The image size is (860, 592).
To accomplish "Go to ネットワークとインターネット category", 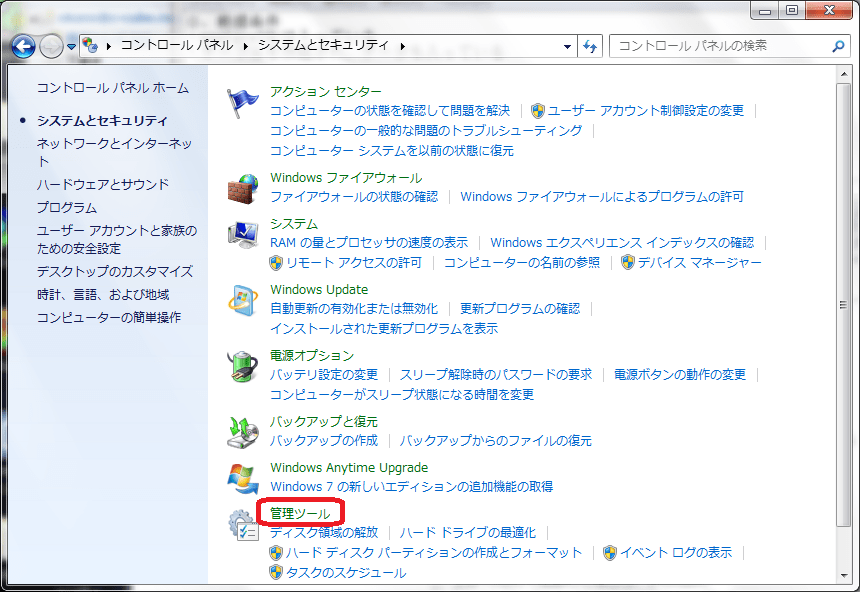I will [114, 153].
